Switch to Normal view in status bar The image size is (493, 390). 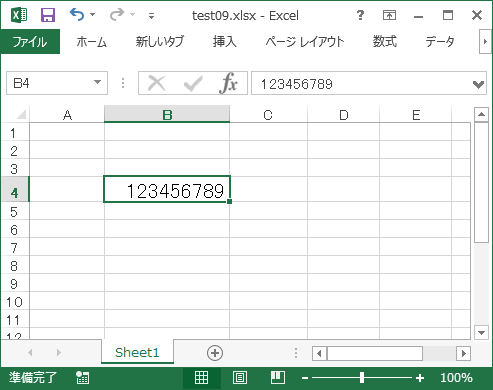(201, 378)
